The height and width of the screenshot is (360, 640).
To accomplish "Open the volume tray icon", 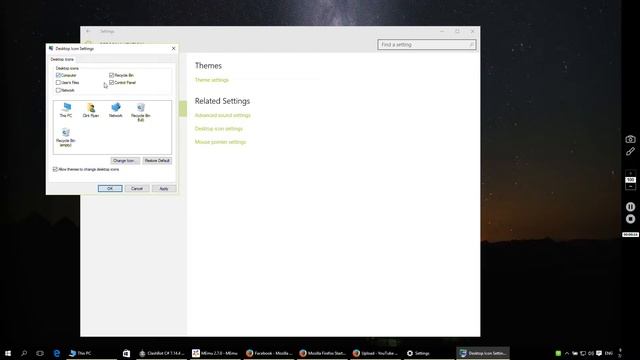I will 591,353.
